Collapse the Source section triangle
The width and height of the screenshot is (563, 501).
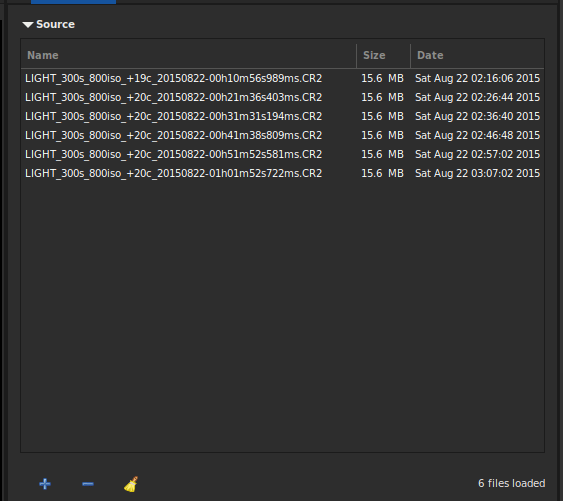point(28,24)
